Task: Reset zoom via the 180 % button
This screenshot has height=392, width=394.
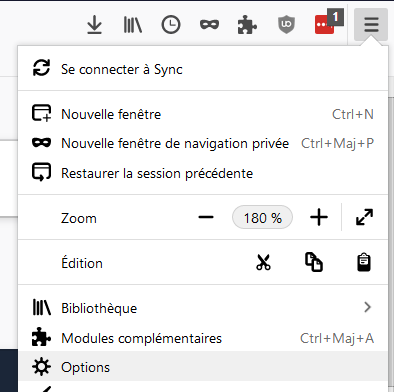Action: [x=262, y=217]
